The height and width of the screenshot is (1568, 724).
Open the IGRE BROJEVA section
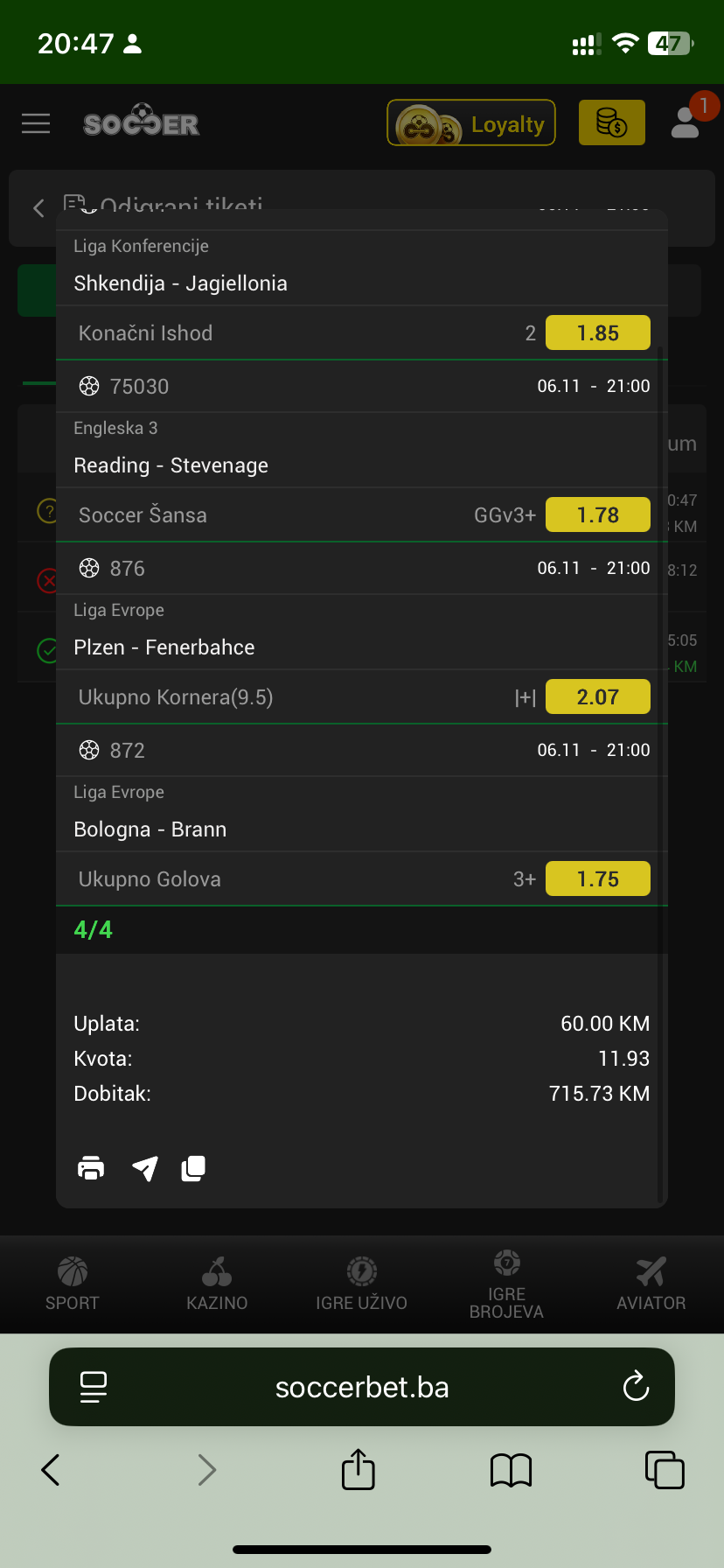click(x=506, y=1284)
